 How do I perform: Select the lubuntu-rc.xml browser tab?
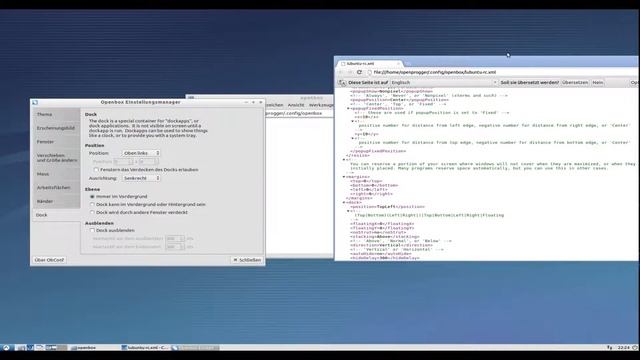(369, 64)
